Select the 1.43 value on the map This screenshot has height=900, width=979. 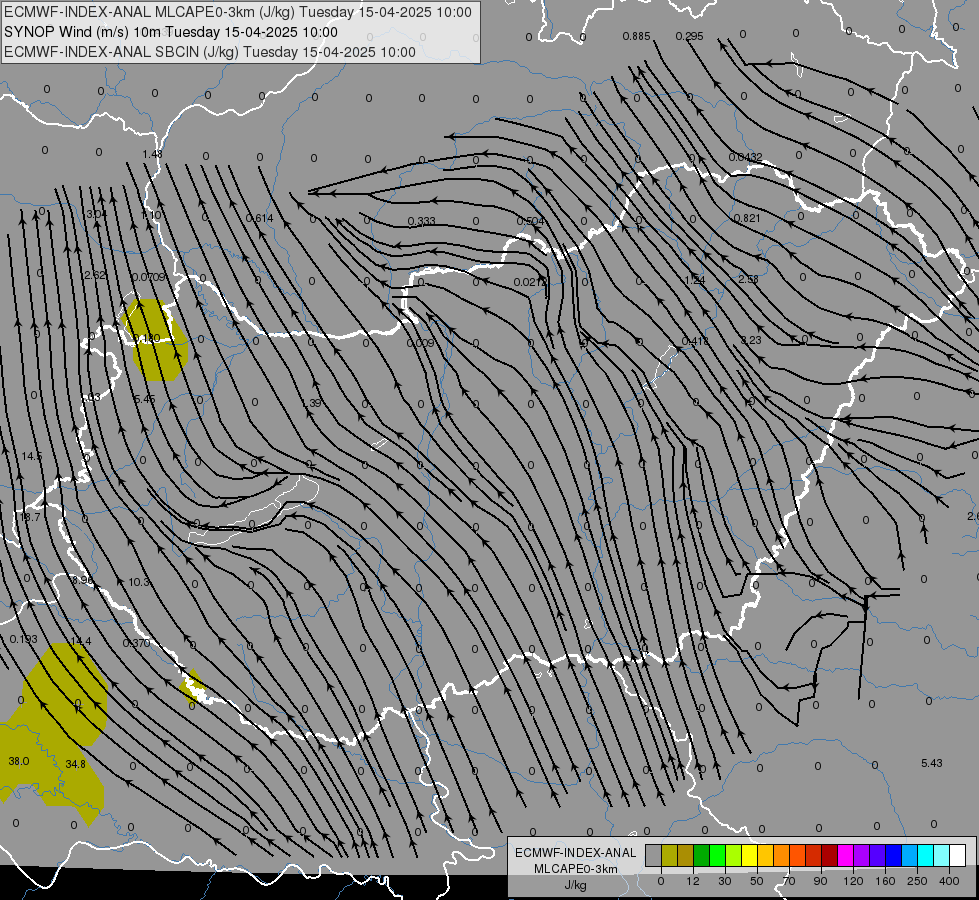(x=152, y=154)
